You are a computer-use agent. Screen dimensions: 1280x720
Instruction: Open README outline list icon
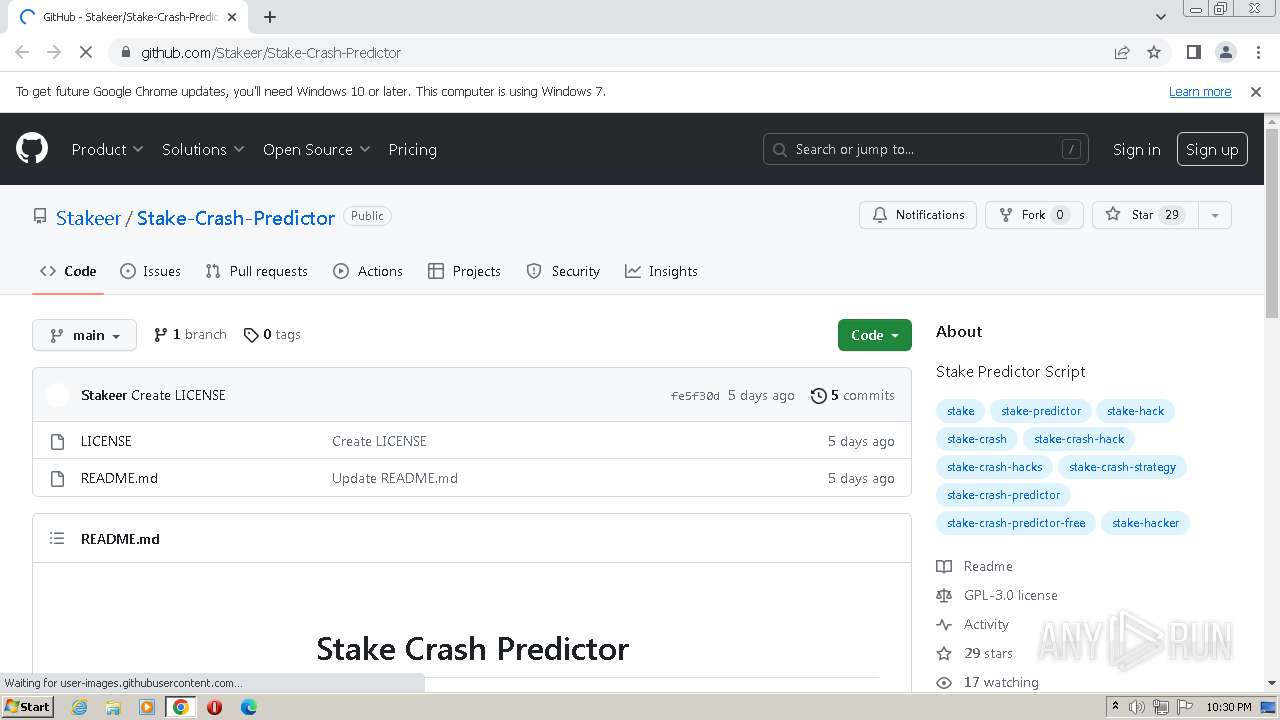[x=57, y=538]
